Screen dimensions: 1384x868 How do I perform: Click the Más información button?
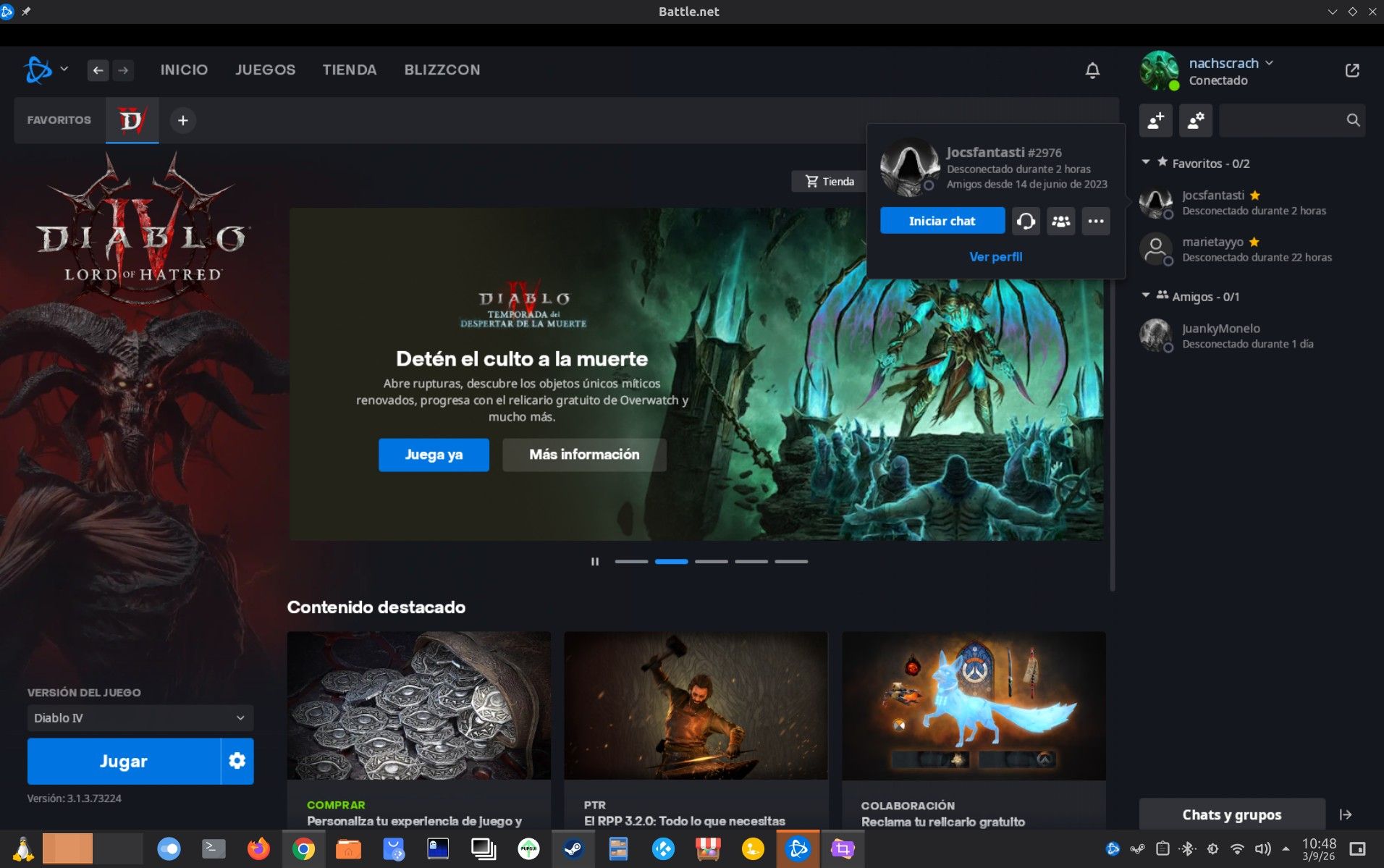pos(584,455)
